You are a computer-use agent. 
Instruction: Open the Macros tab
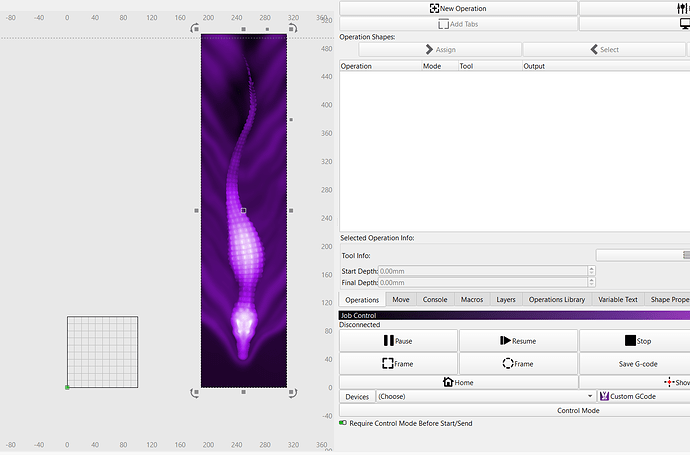pos(472,300)
